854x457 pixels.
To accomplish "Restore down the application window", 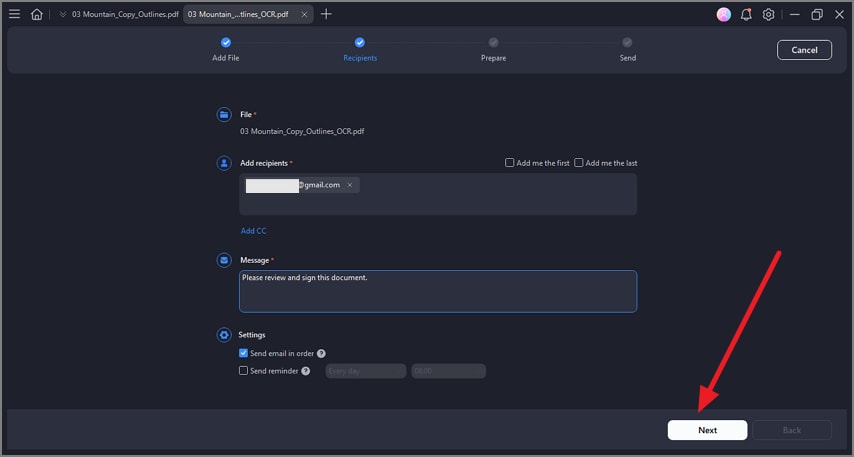I will (x=817, y=15).
